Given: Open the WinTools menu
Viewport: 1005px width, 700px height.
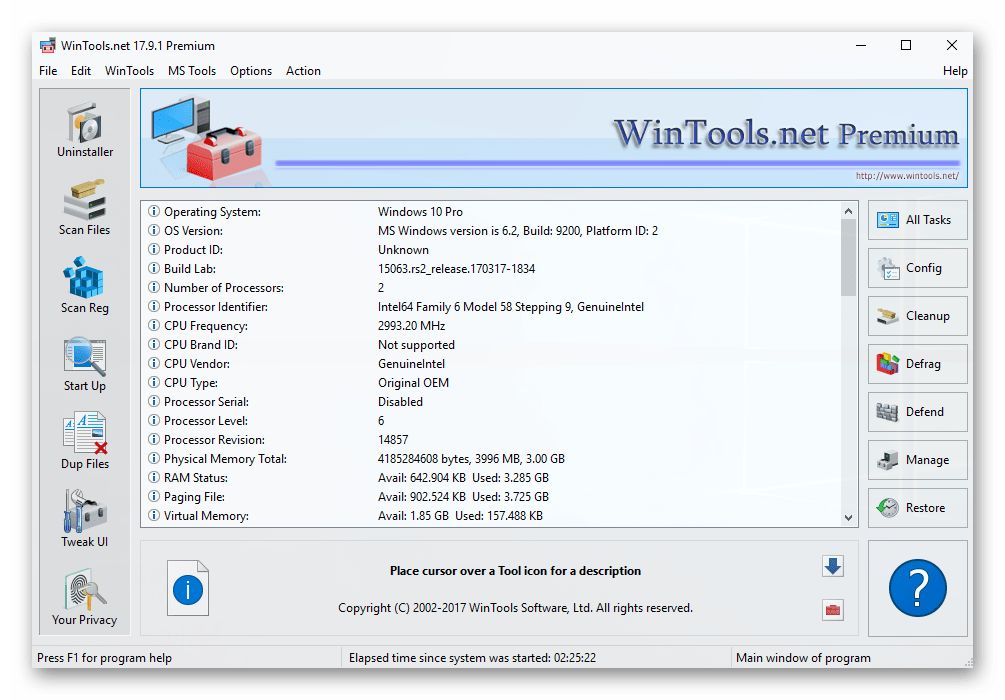Looking at the screenshot, I should 129,71.
